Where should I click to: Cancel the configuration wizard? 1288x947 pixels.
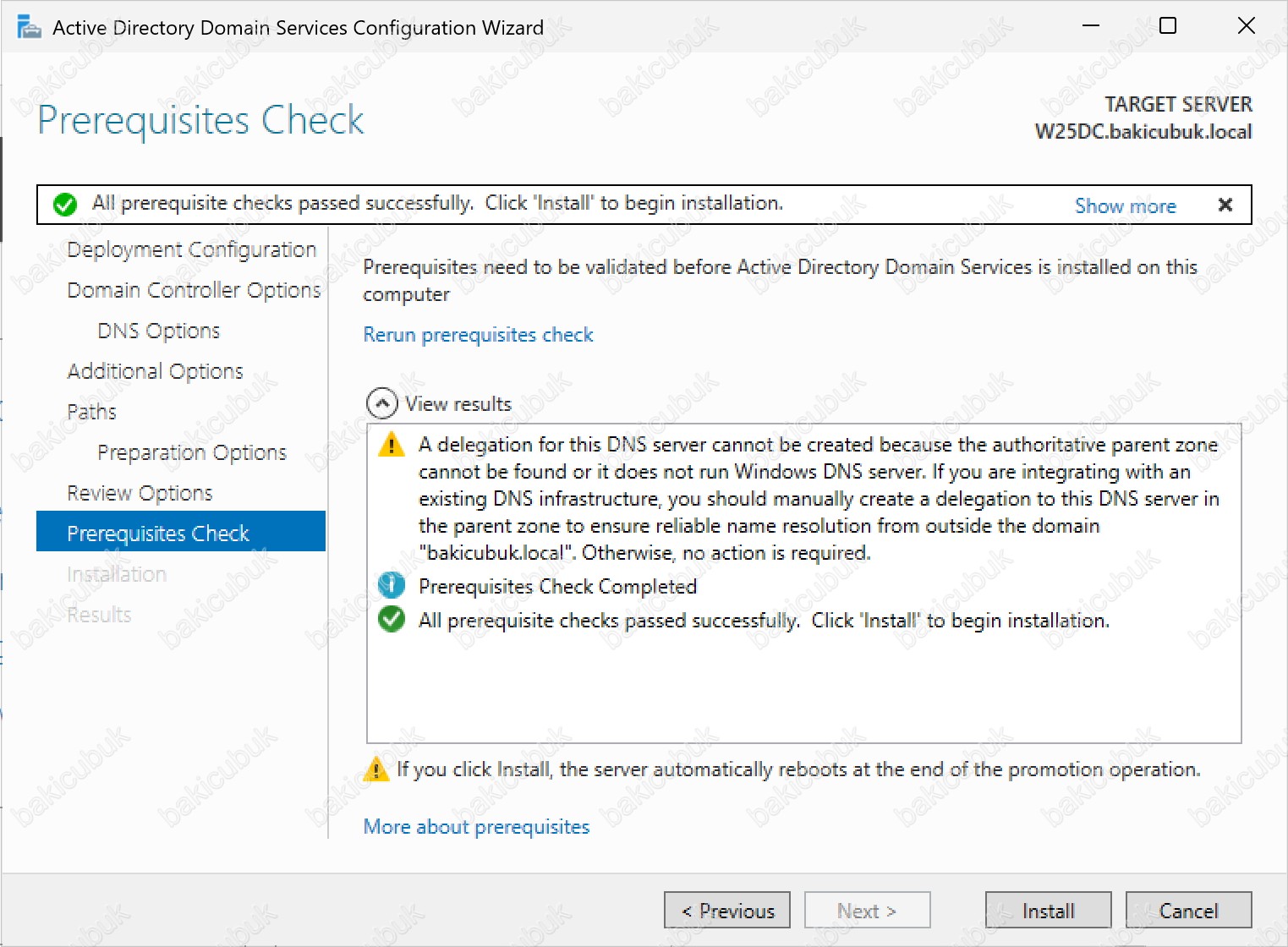click(1189, 910)
